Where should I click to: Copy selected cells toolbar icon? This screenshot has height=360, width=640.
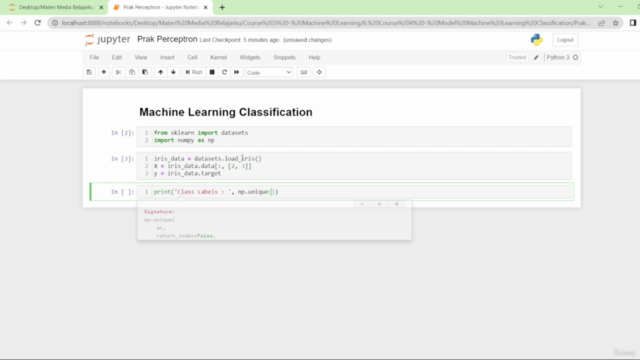(132, 72)
